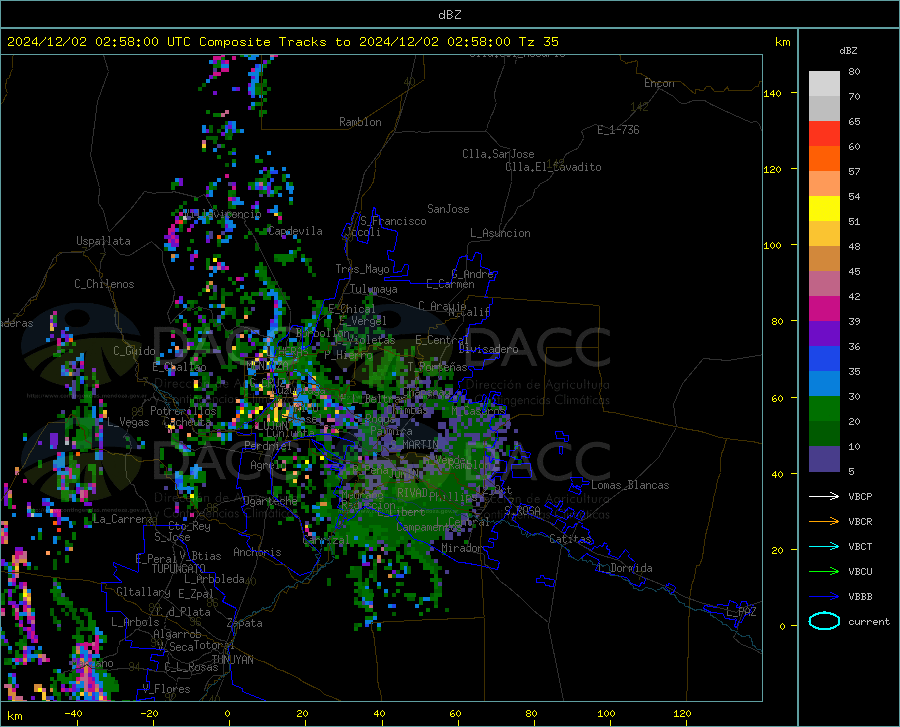Select the purple 39 dBZ color band
The image size is (900, 727).
point(824,334)
